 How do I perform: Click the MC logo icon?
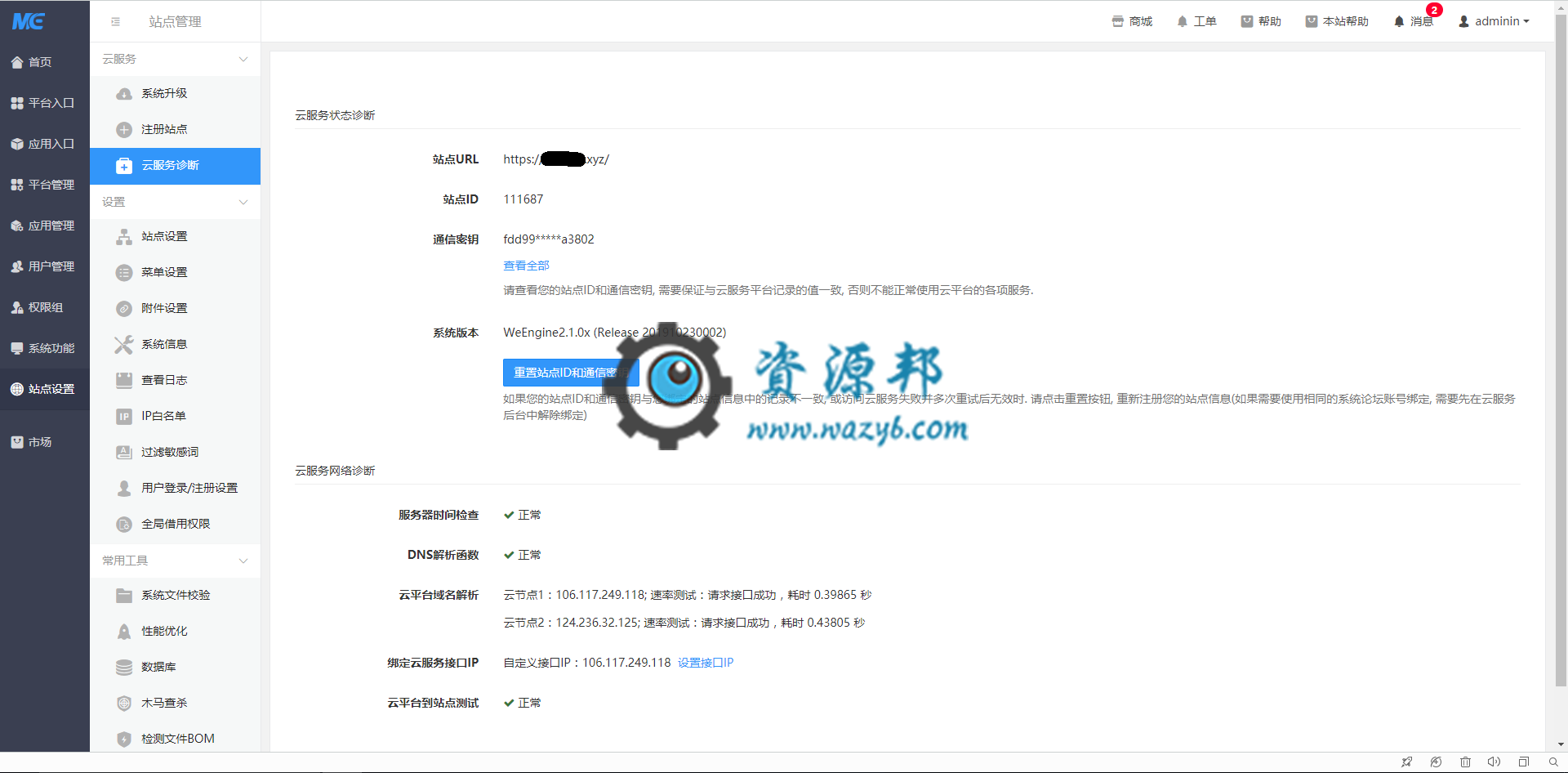(29, 21)
